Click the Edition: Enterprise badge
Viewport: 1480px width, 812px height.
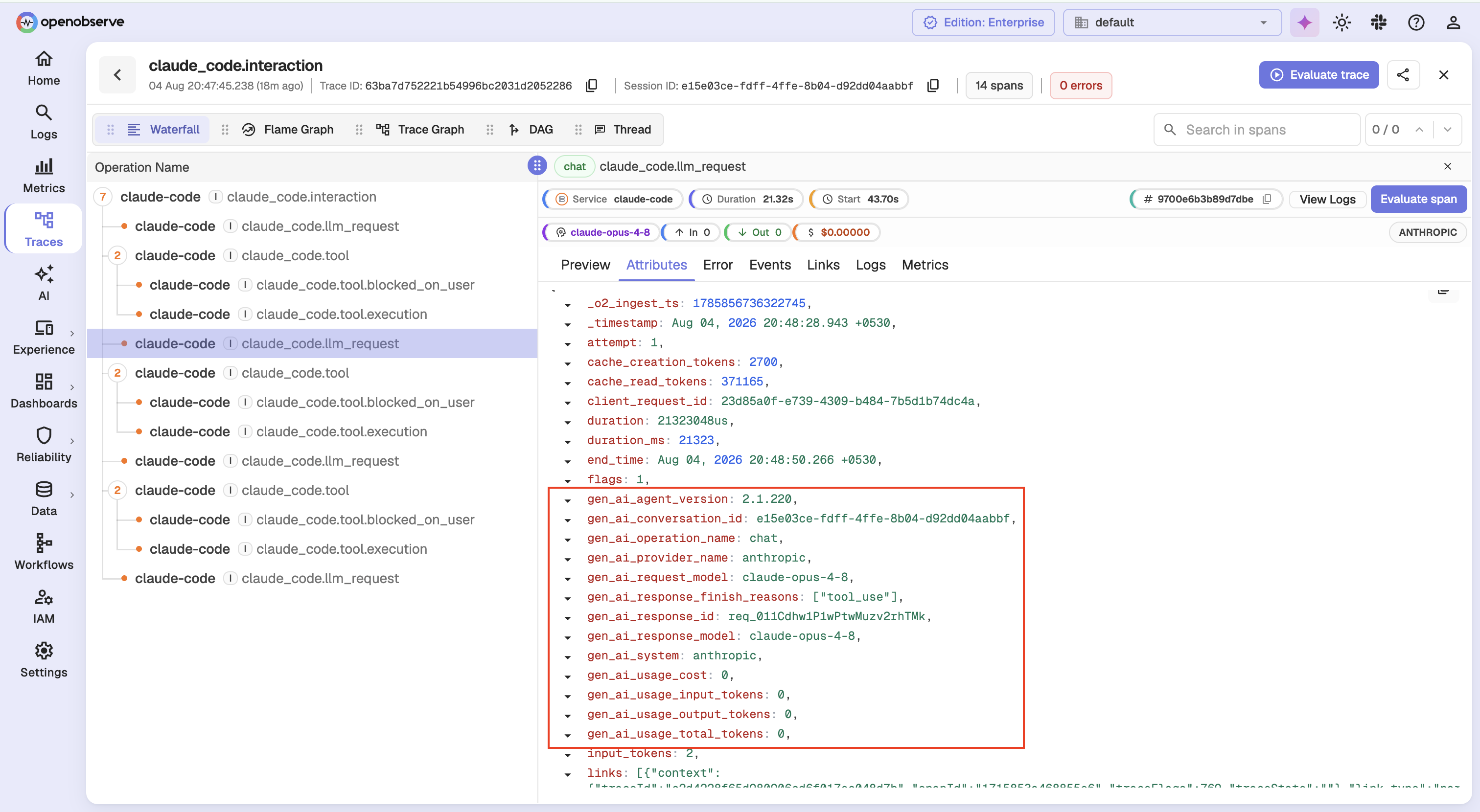coord(983,23)
